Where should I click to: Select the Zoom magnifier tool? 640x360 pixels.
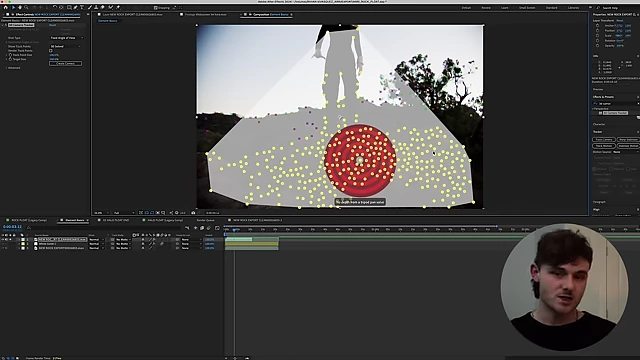click(x=26, y=7)
